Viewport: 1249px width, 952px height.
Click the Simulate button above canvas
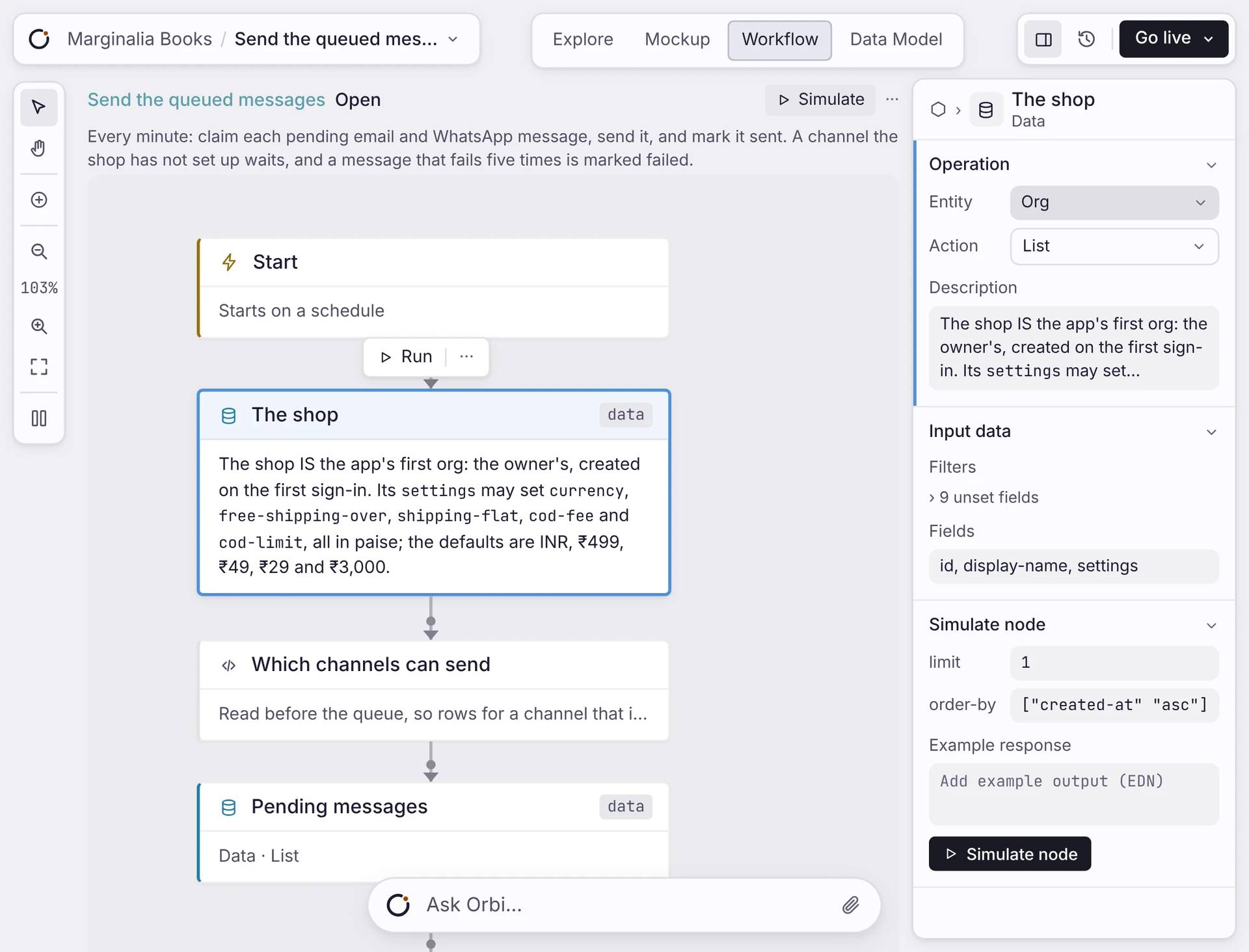(x=821, y=99)
